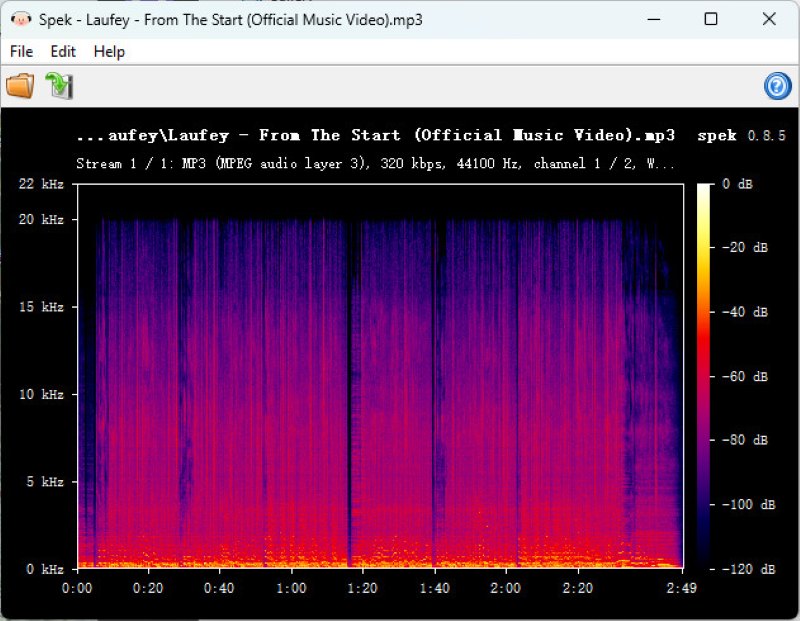Open the Help menu
800x621 pixels.
pyautogui.click(x=109, y=52)
